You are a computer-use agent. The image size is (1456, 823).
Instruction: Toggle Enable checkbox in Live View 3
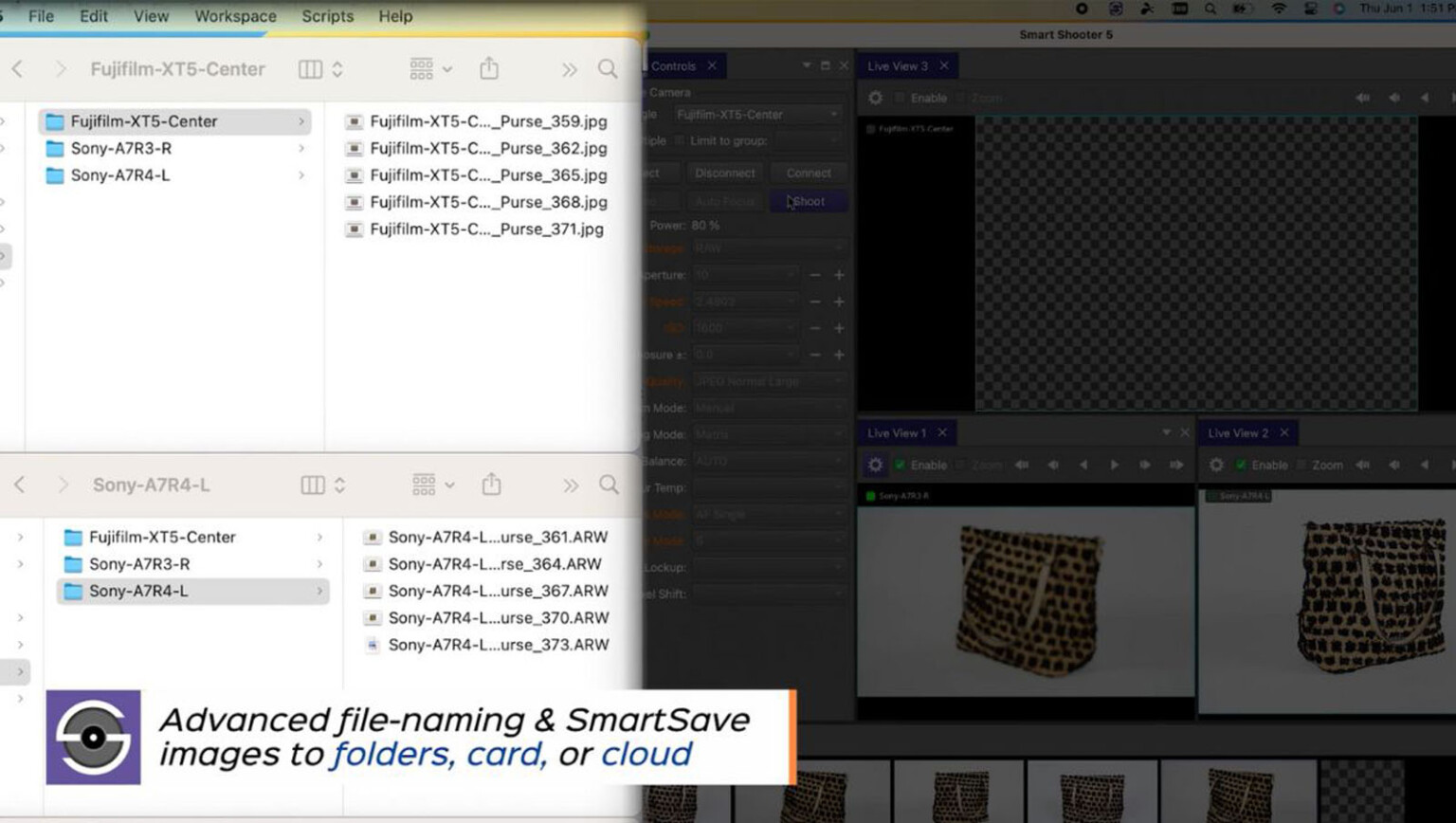click(900, 98)
